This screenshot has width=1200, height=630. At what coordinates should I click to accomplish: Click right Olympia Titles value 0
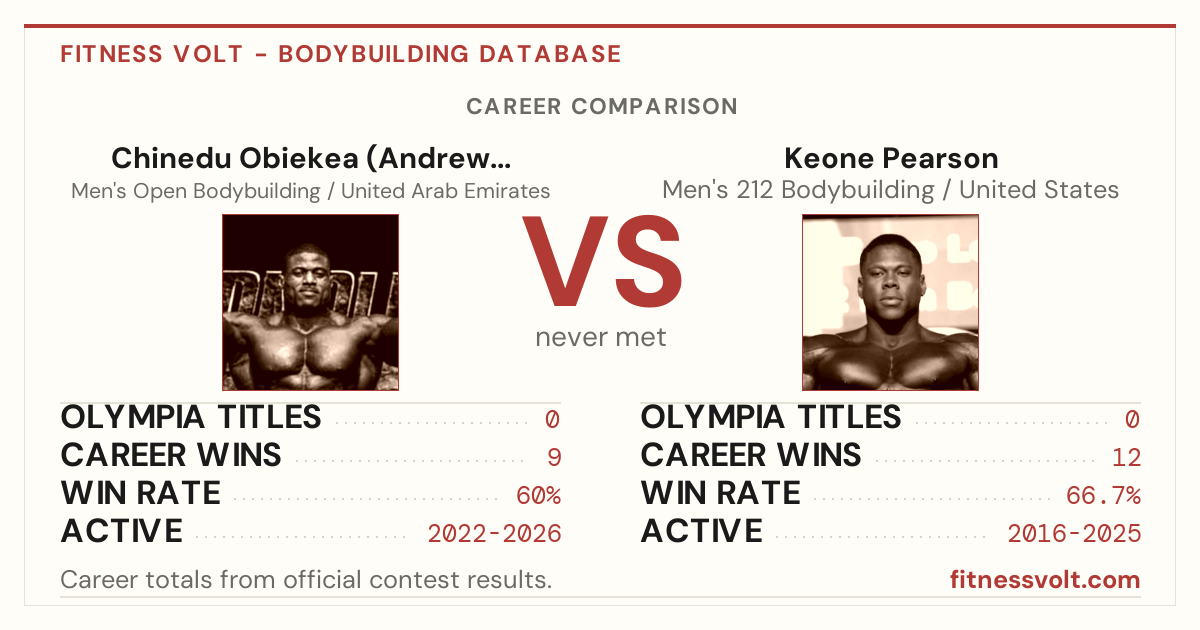click(x=1133, y=420)
